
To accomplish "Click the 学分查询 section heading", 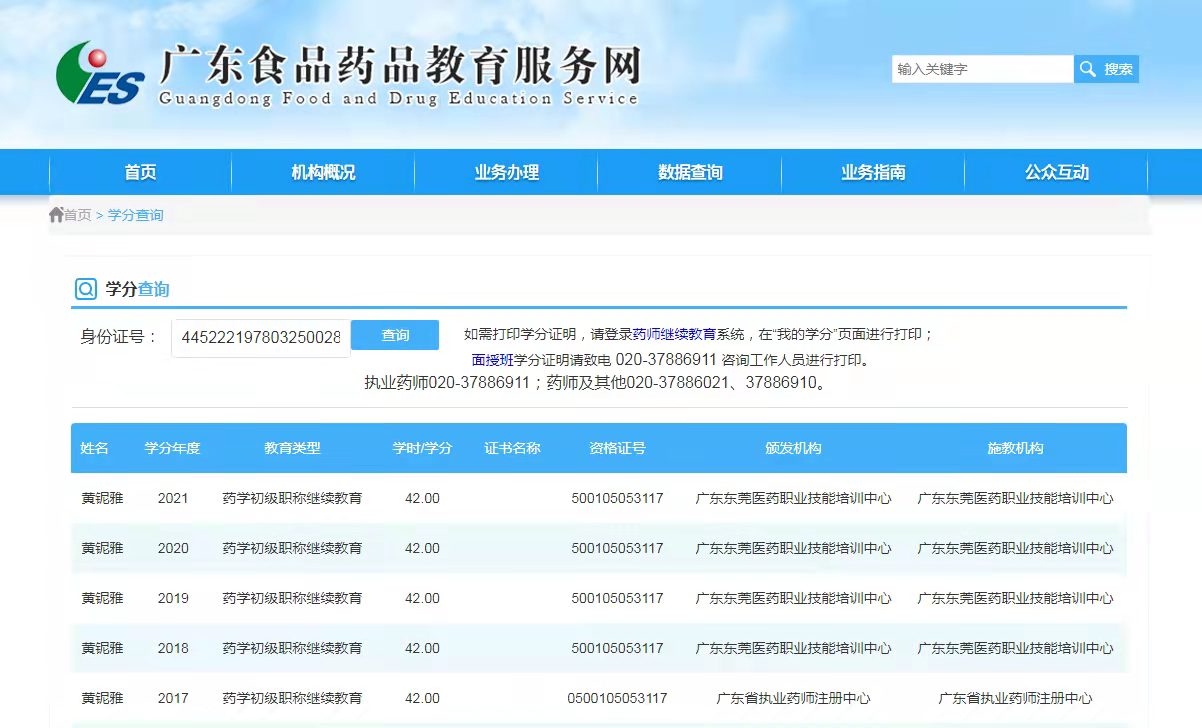I will tap(137, 289).
